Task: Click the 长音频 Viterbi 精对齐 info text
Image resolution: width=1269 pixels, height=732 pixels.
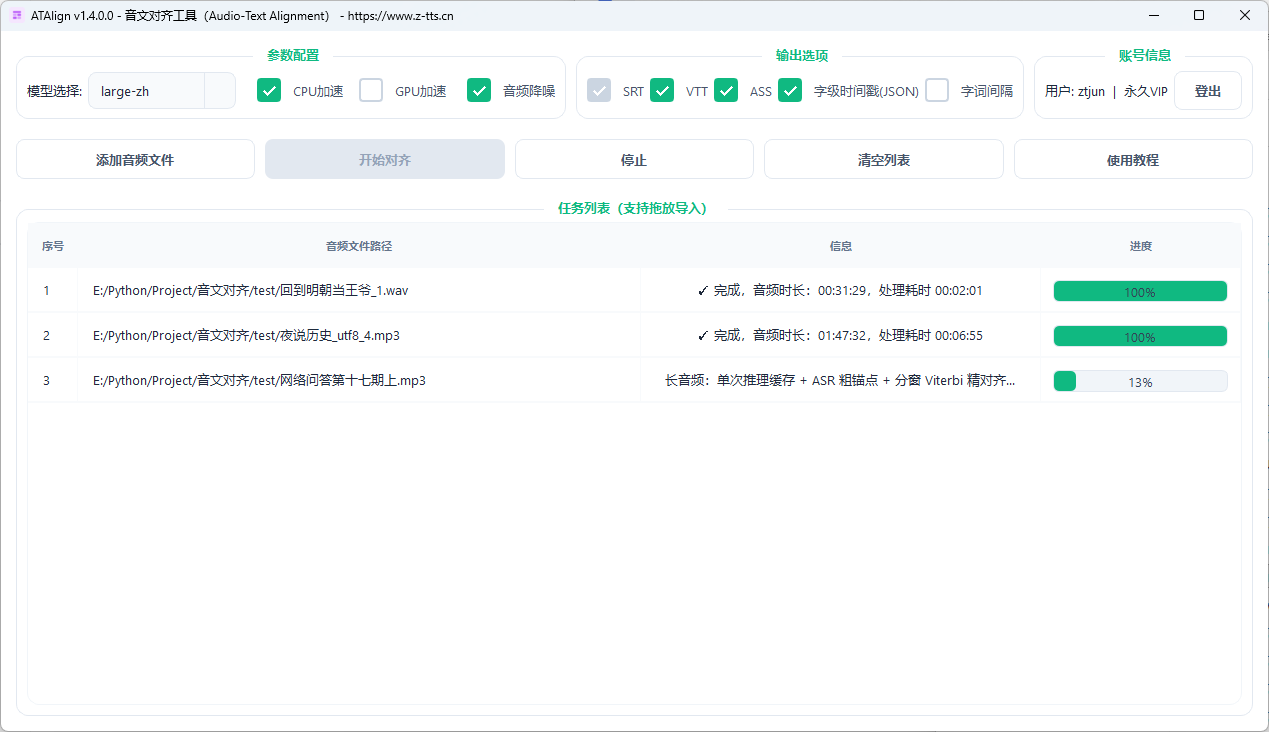Action: [840, 380]
